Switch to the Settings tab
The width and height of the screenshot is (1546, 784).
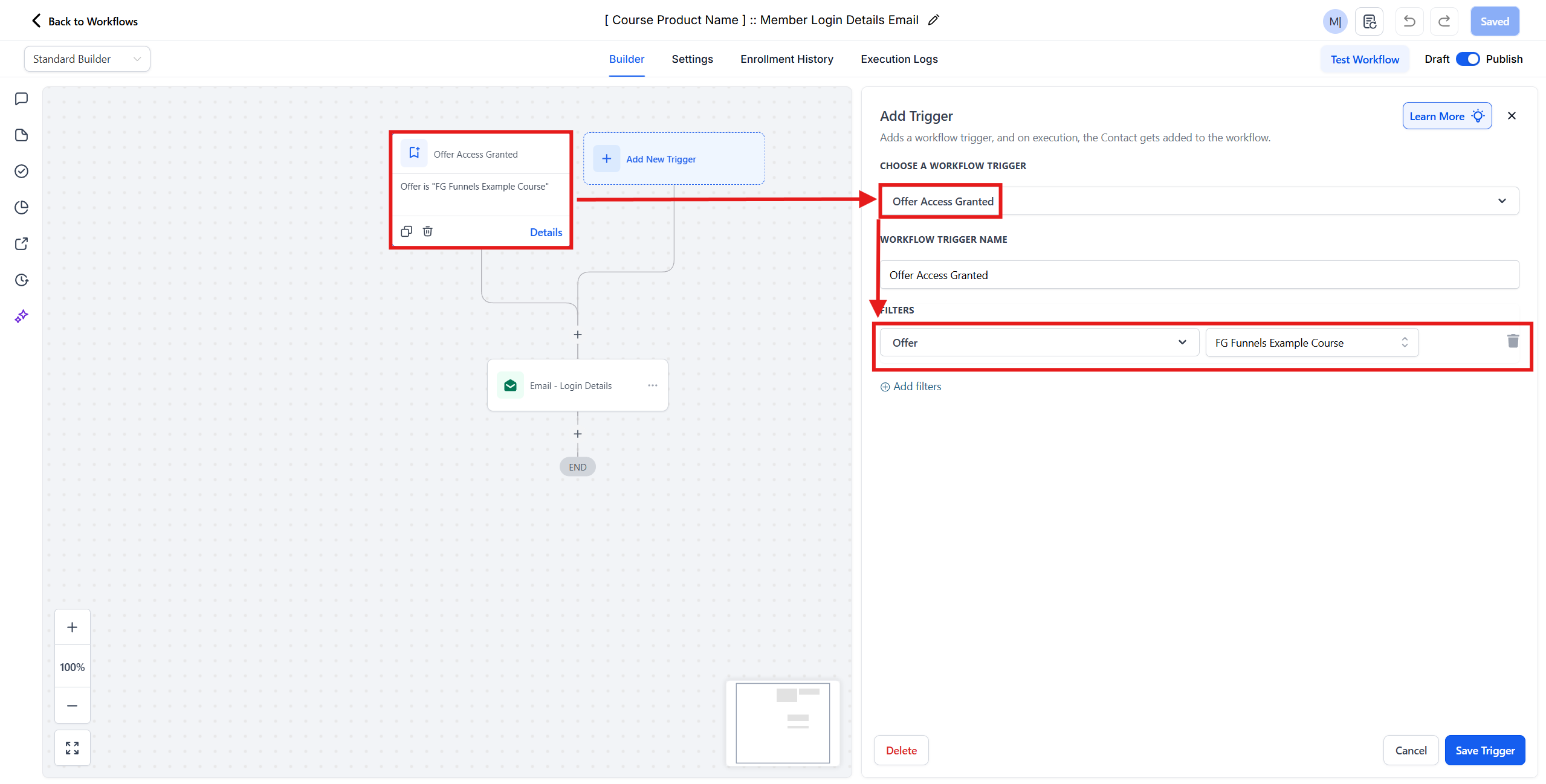click(692, 59)
